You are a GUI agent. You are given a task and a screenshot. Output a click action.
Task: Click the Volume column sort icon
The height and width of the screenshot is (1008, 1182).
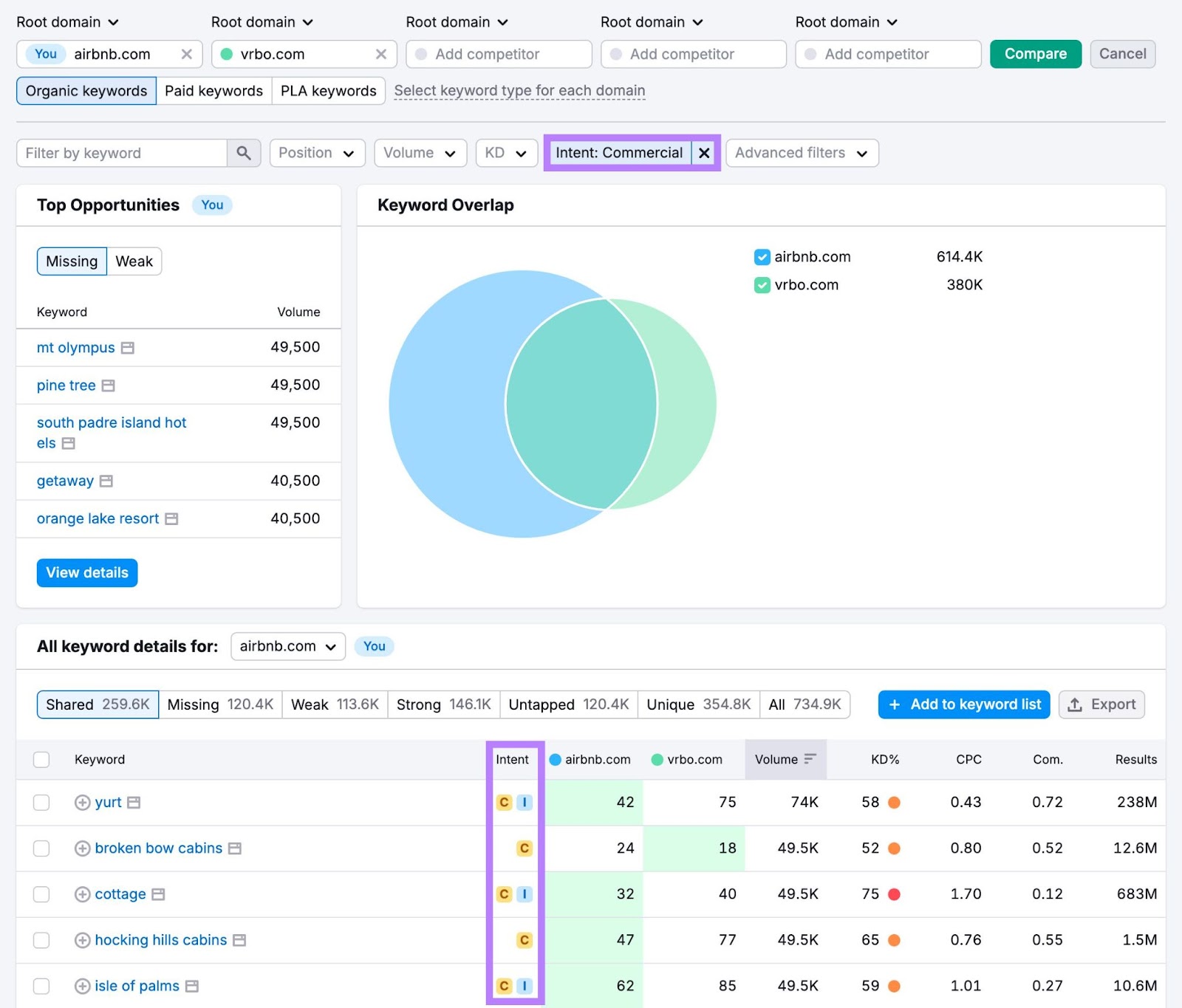(810, 759)
